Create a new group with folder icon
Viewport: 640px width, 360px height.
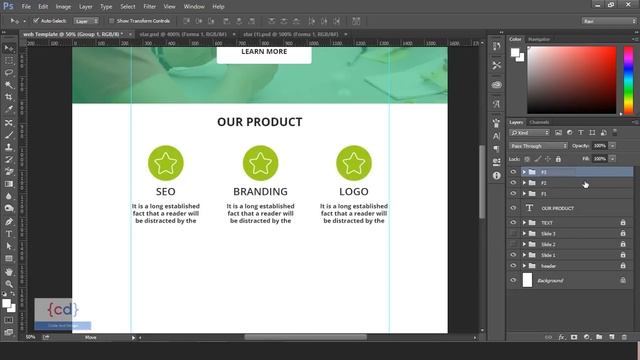(599, 337)
